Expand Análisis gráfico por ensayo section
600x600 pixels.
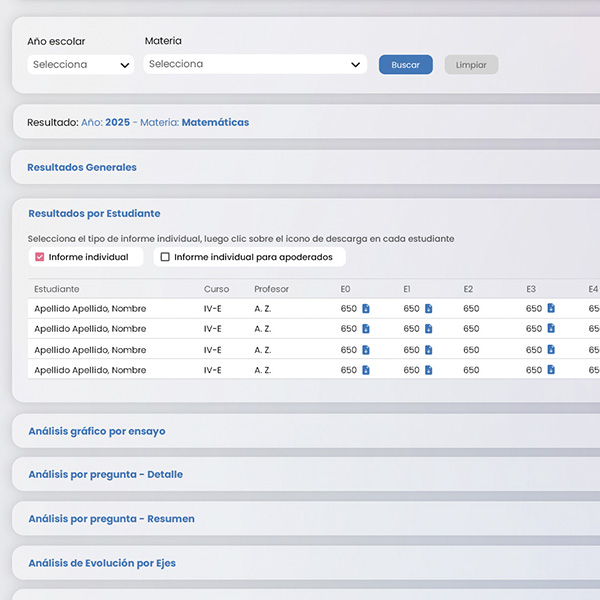tap(97, 431)
